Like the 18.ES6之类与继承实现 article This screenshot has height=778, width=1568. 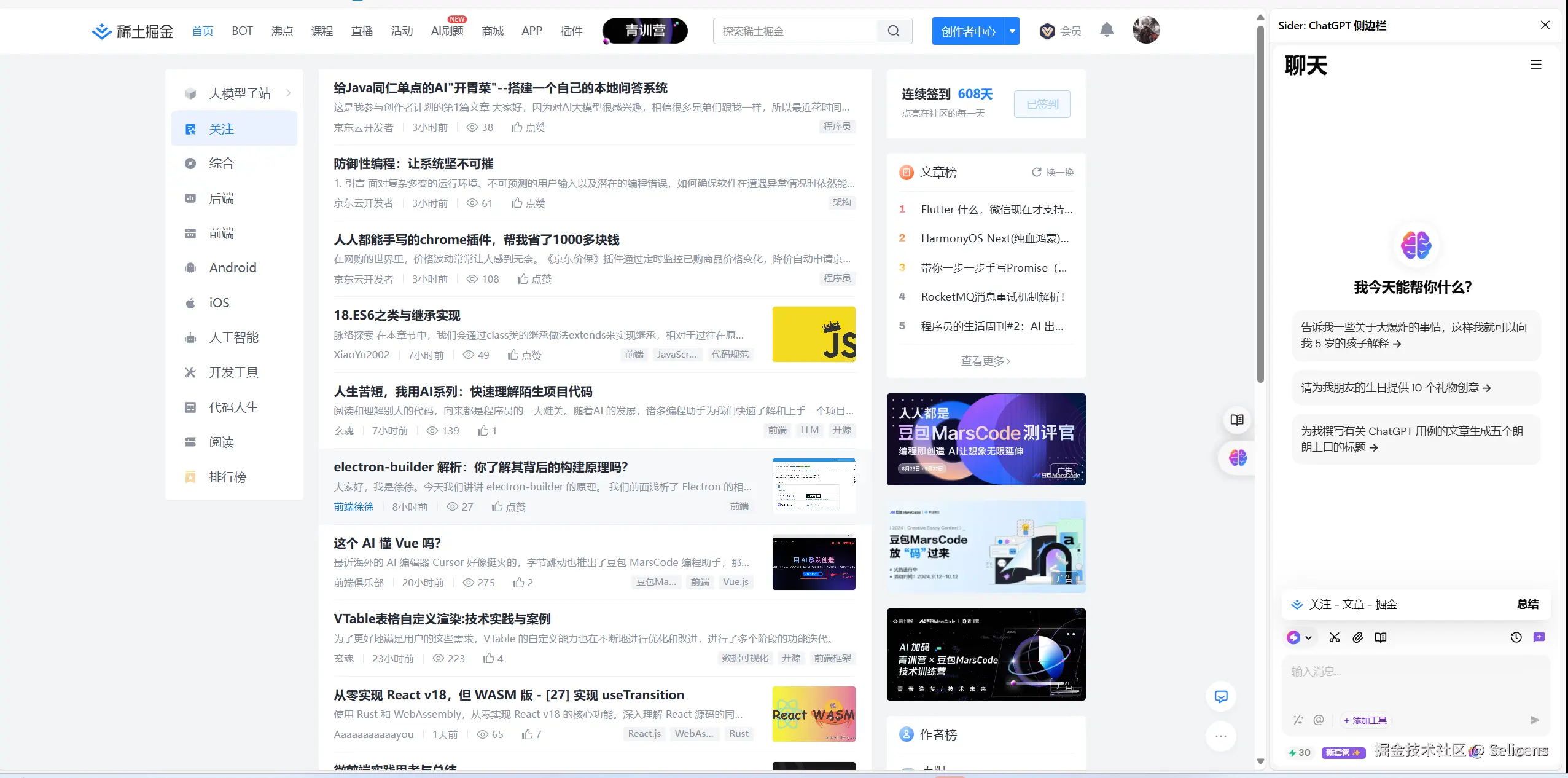525,355
